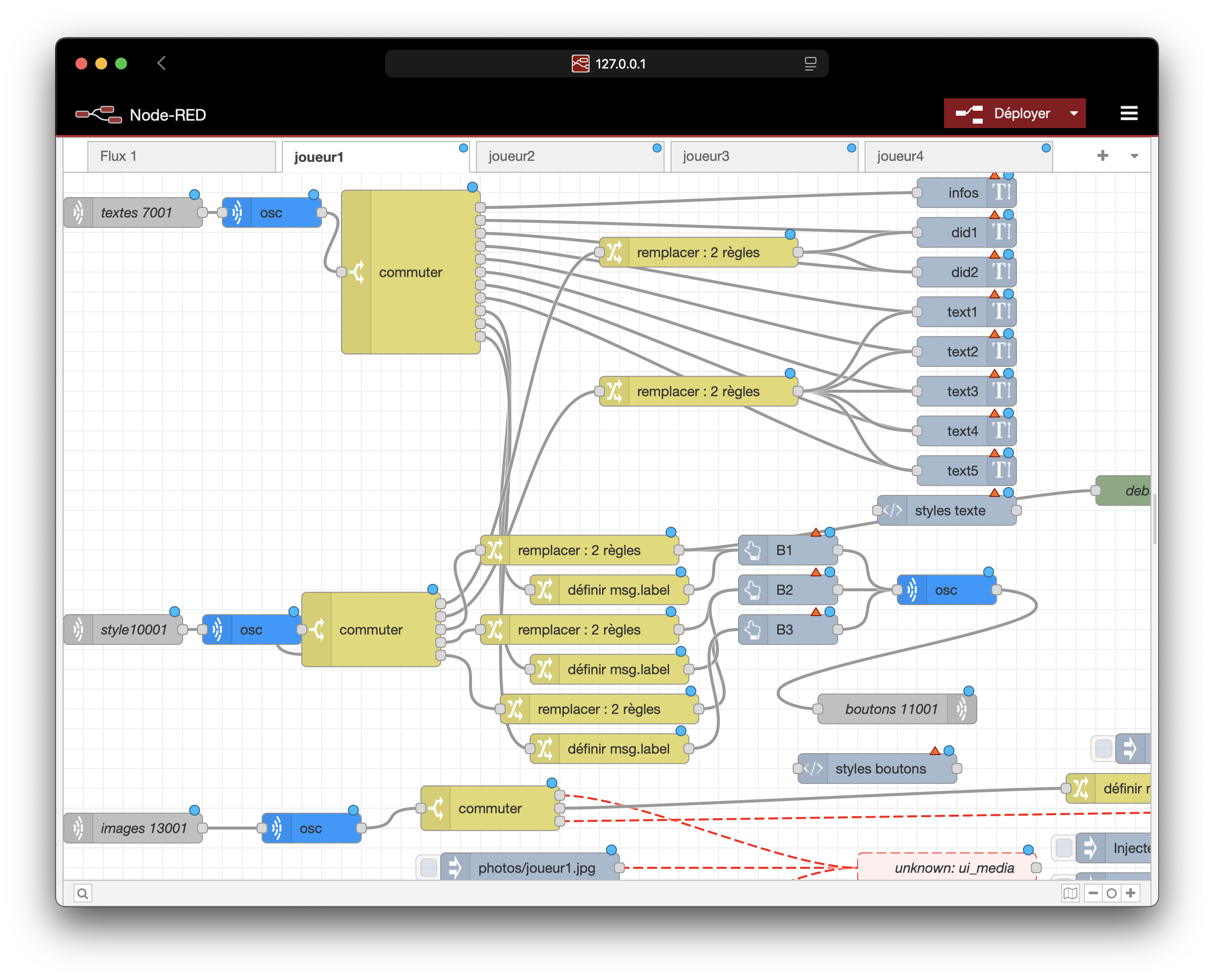Click the search flows magnifier icon
This screenshot has width=1214, height=980.
point(83,893)
